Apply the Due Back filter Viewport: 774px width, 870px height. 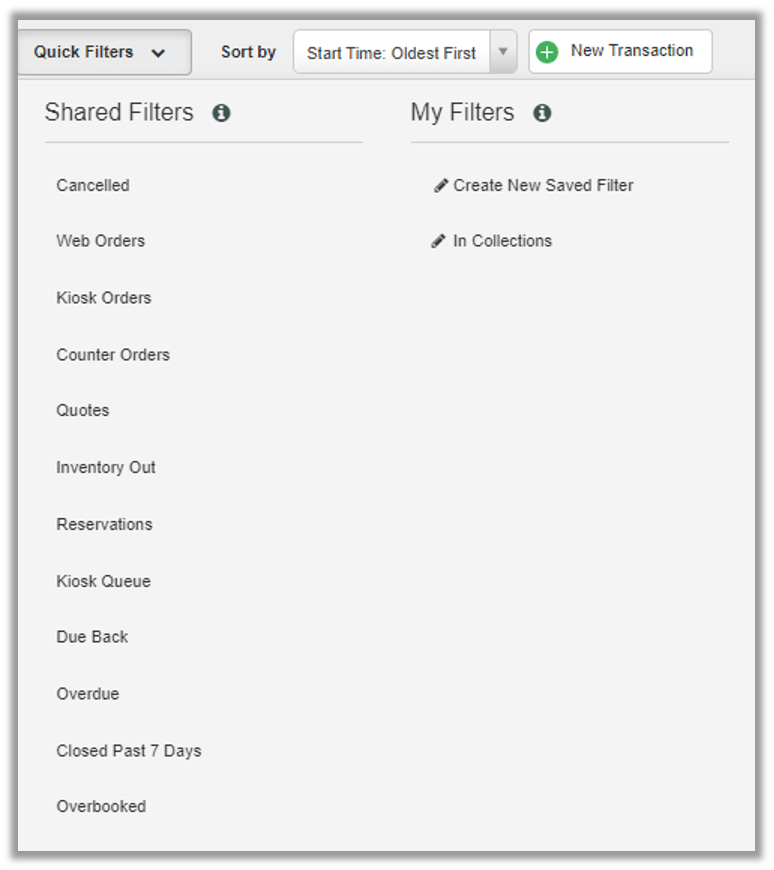click(x=92, y=637)
